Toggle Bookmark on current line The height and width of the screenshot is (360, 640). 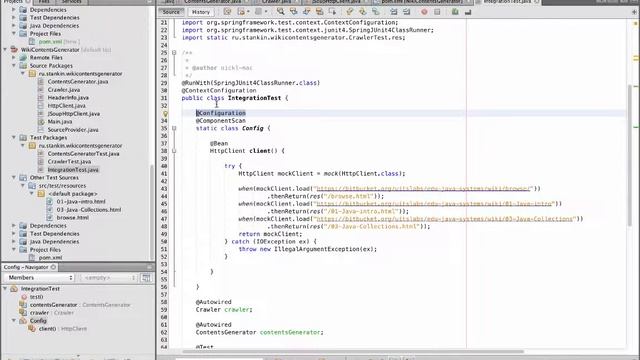[x=376, y=12]
